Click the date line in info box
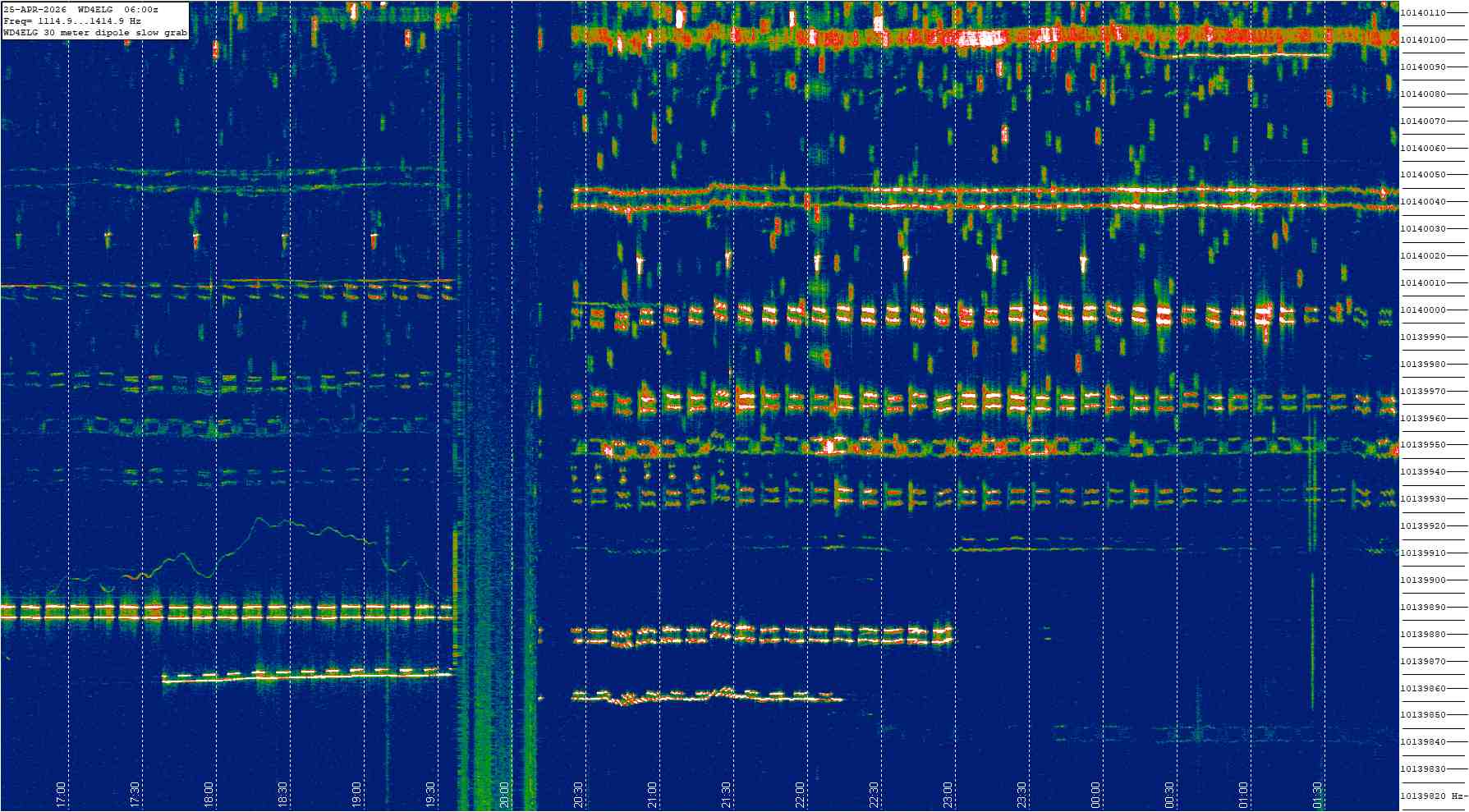The width and height of the screenshot is (1469, 812). [80, 9]
